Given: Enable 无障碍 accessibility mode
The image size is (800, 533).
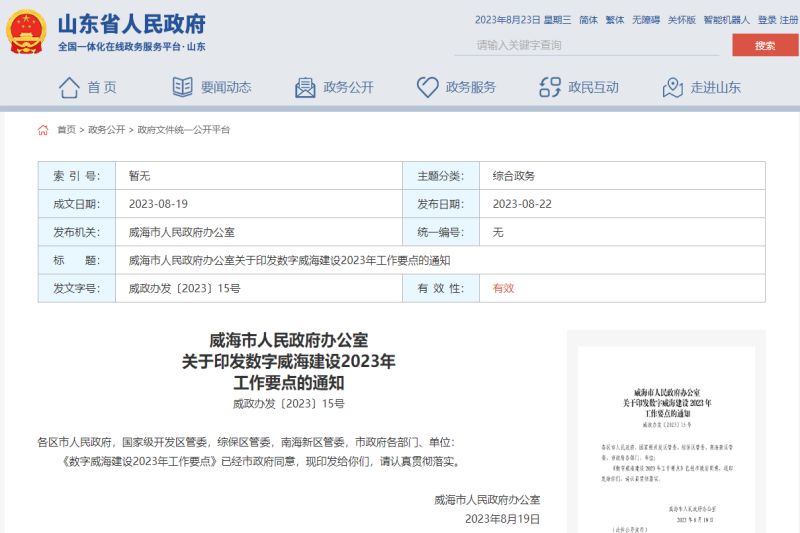Looking at the screenshot, I should click(x=645, y=19).
